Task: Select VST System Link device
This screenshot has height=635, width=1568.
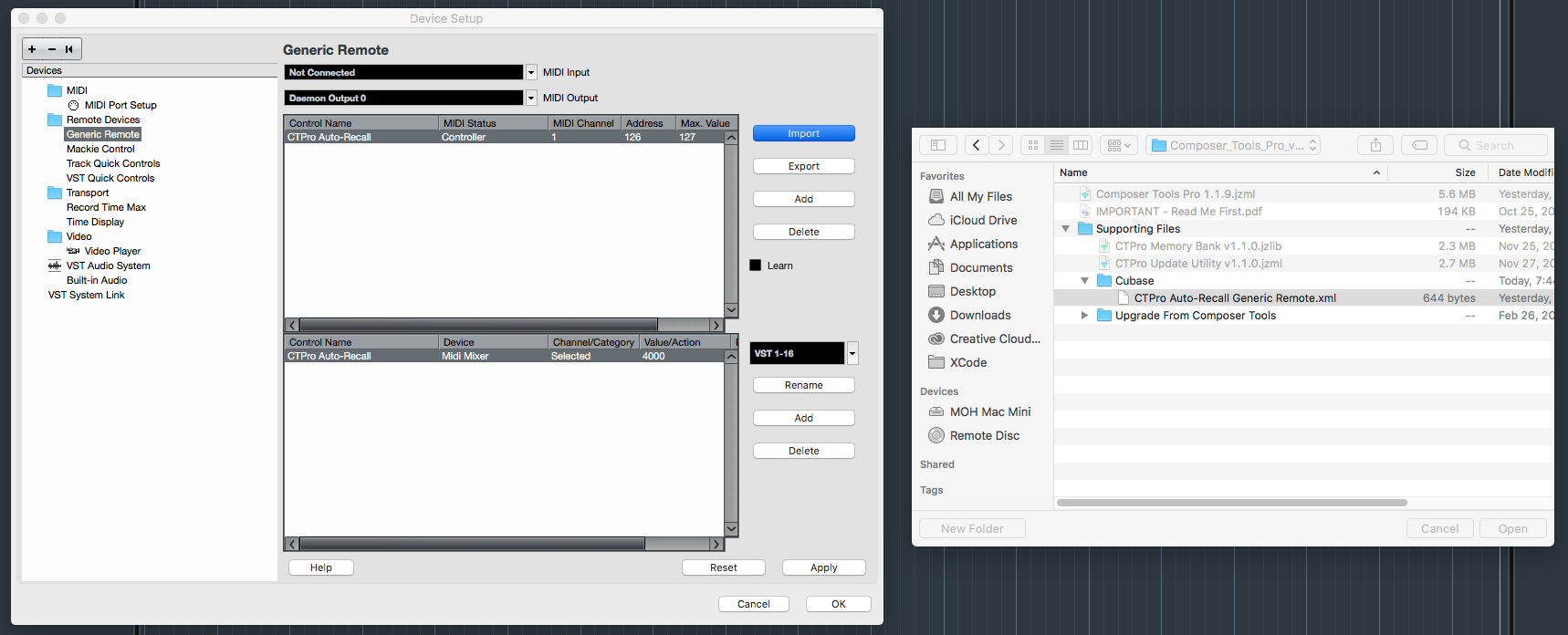Action: pos(87,295)
